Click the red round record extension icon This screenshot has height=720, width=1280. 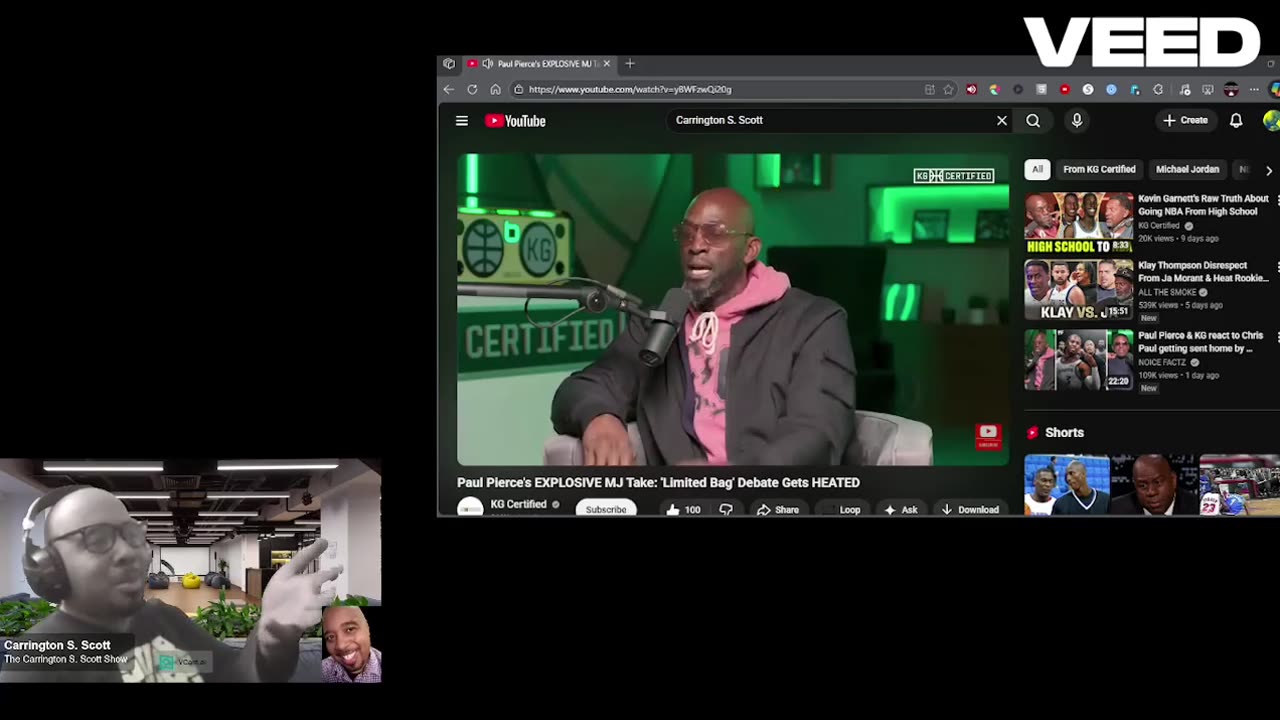click(x=1065, y=89)
